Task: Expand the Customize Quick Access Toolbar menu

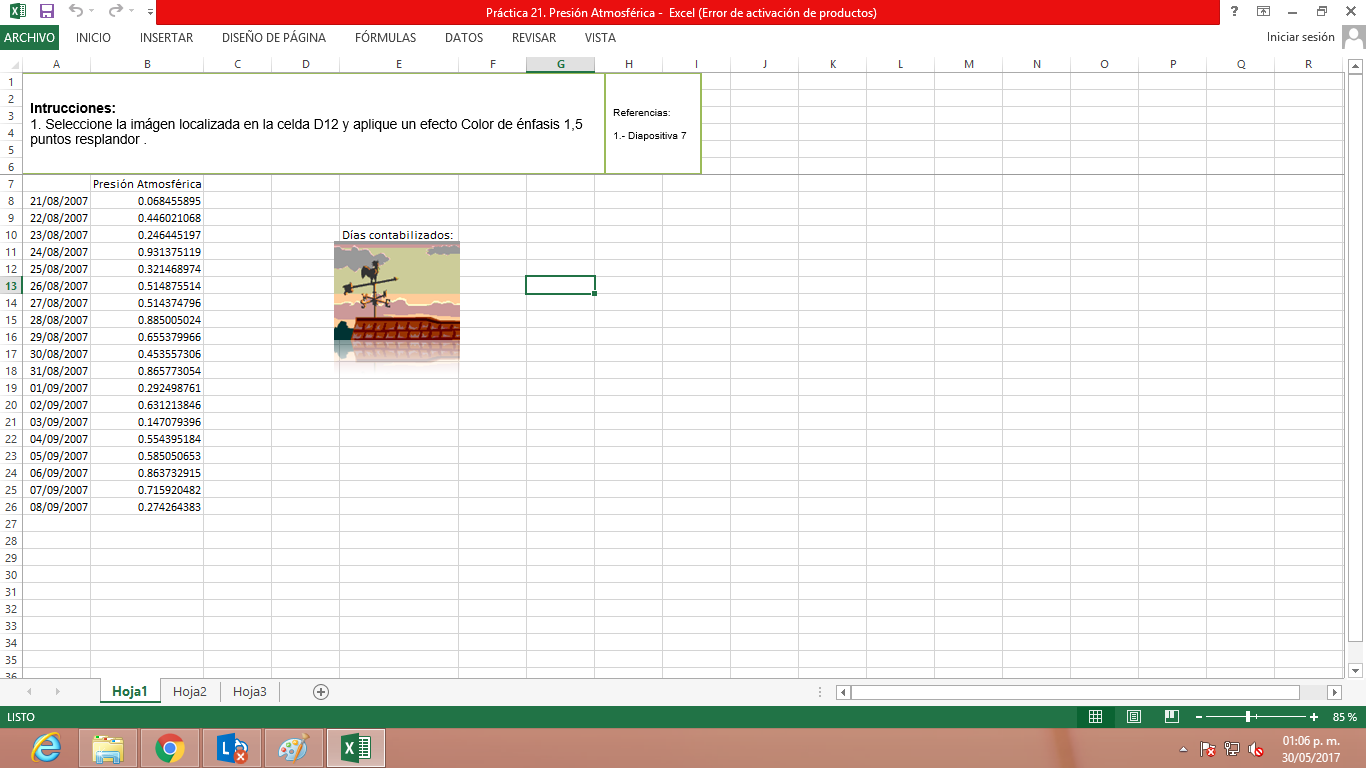Action: point(150,12)
